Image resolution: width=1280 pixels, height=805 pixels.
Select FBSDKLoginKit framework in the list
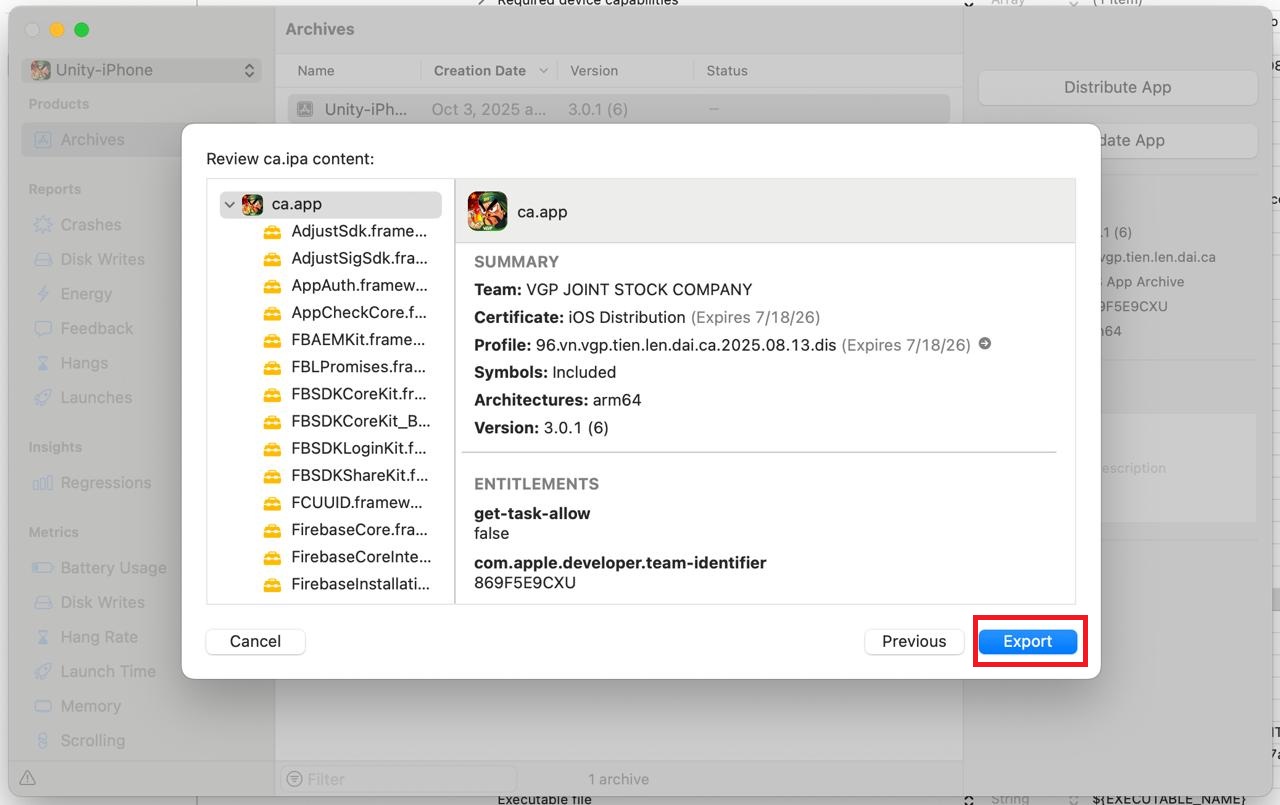click(x=358, y=448)
